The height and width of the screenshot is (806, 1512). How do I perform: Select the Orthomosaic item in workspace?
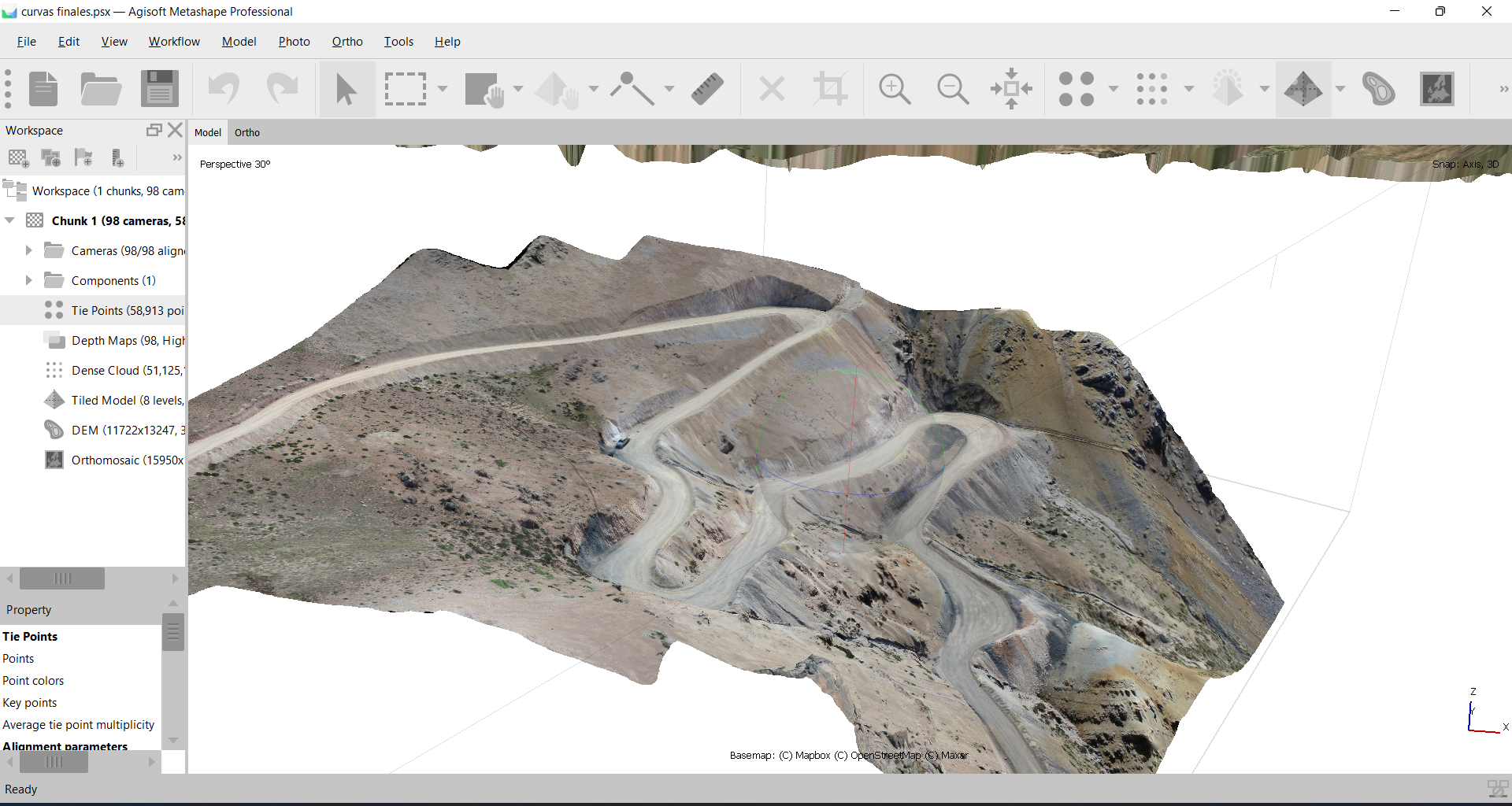[127, 460]
